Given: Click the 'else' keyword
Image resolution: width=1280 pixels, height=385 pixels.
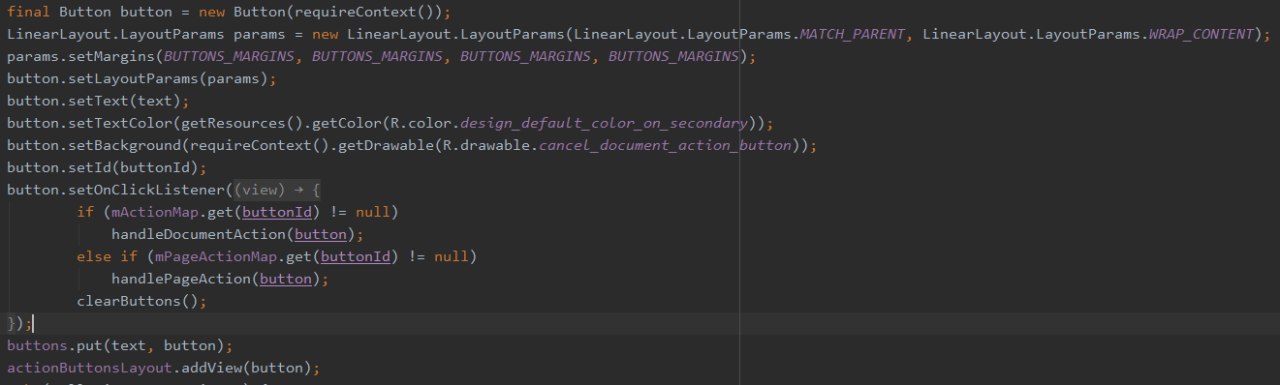Looking at the screenshot, I should (x=94, y=256).
